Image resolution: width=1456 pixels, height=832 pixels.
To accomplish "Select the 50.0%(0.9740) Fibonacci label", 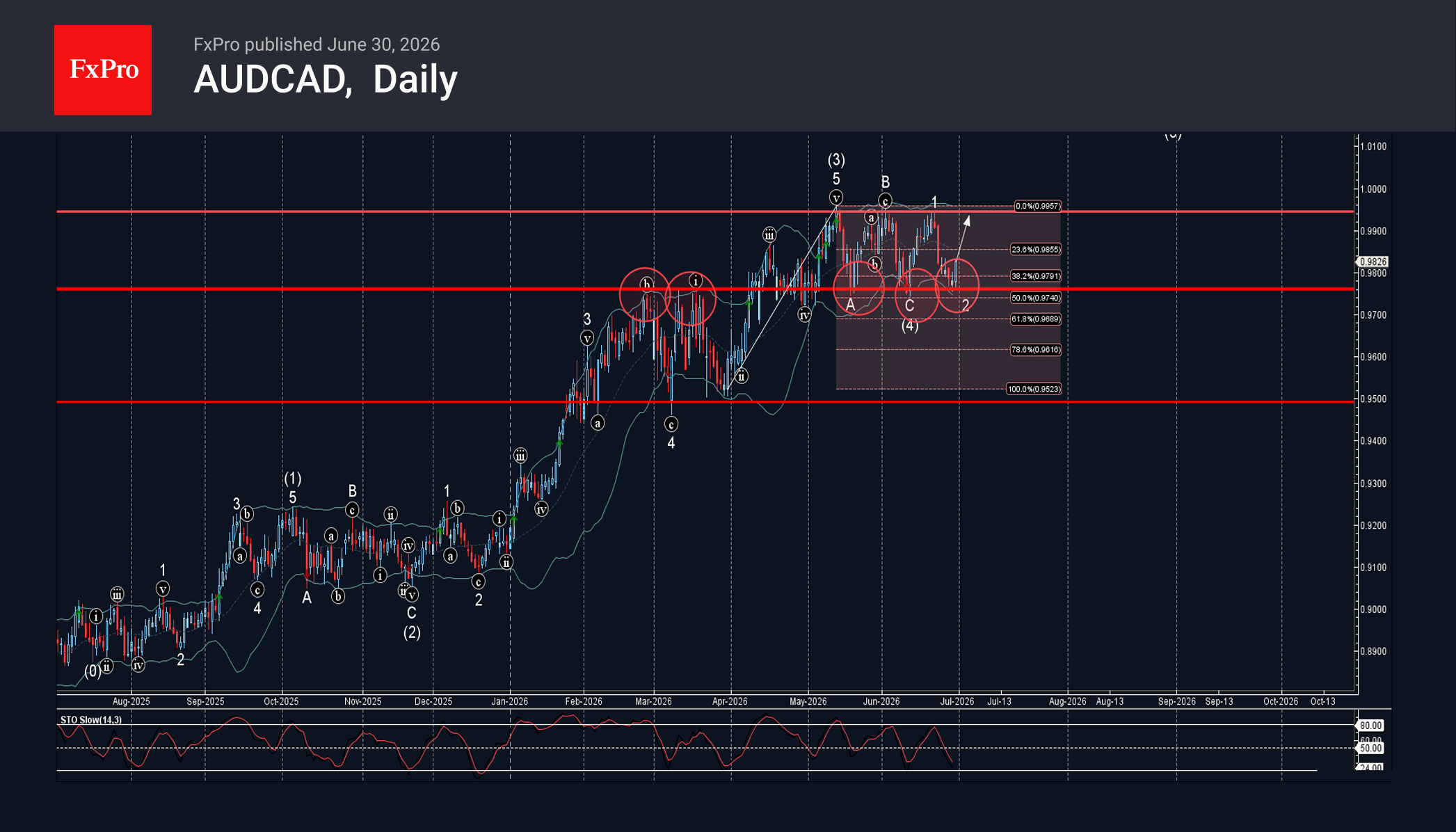I will pyautogui.click(x=1035, y=298).
